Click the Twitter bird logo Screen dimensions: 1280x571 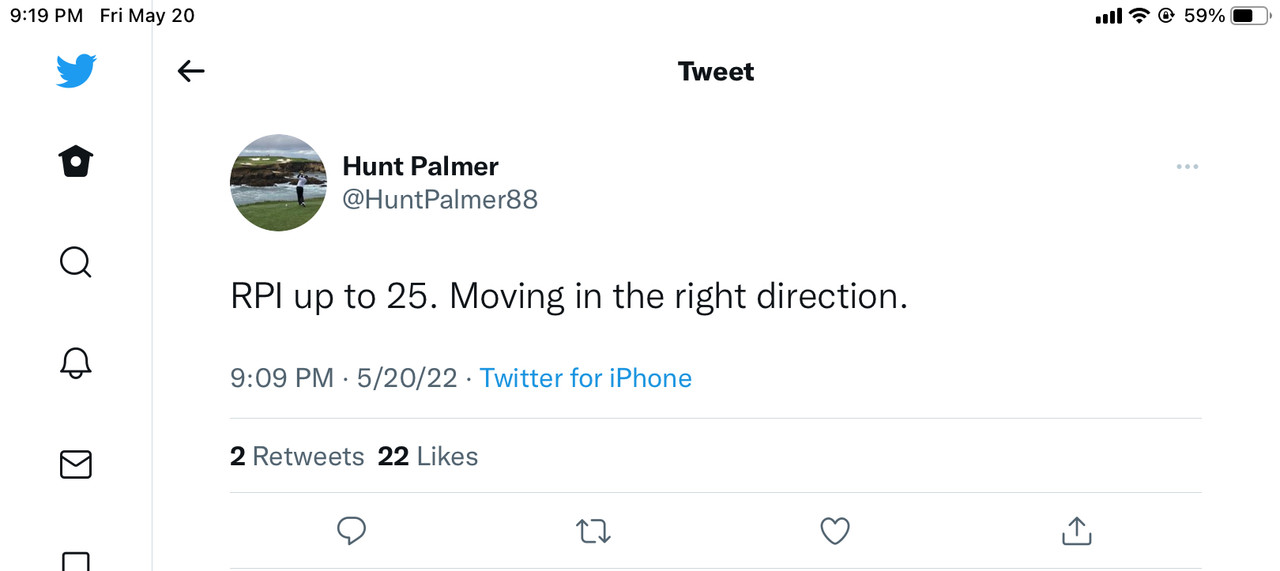click(76, 72)
